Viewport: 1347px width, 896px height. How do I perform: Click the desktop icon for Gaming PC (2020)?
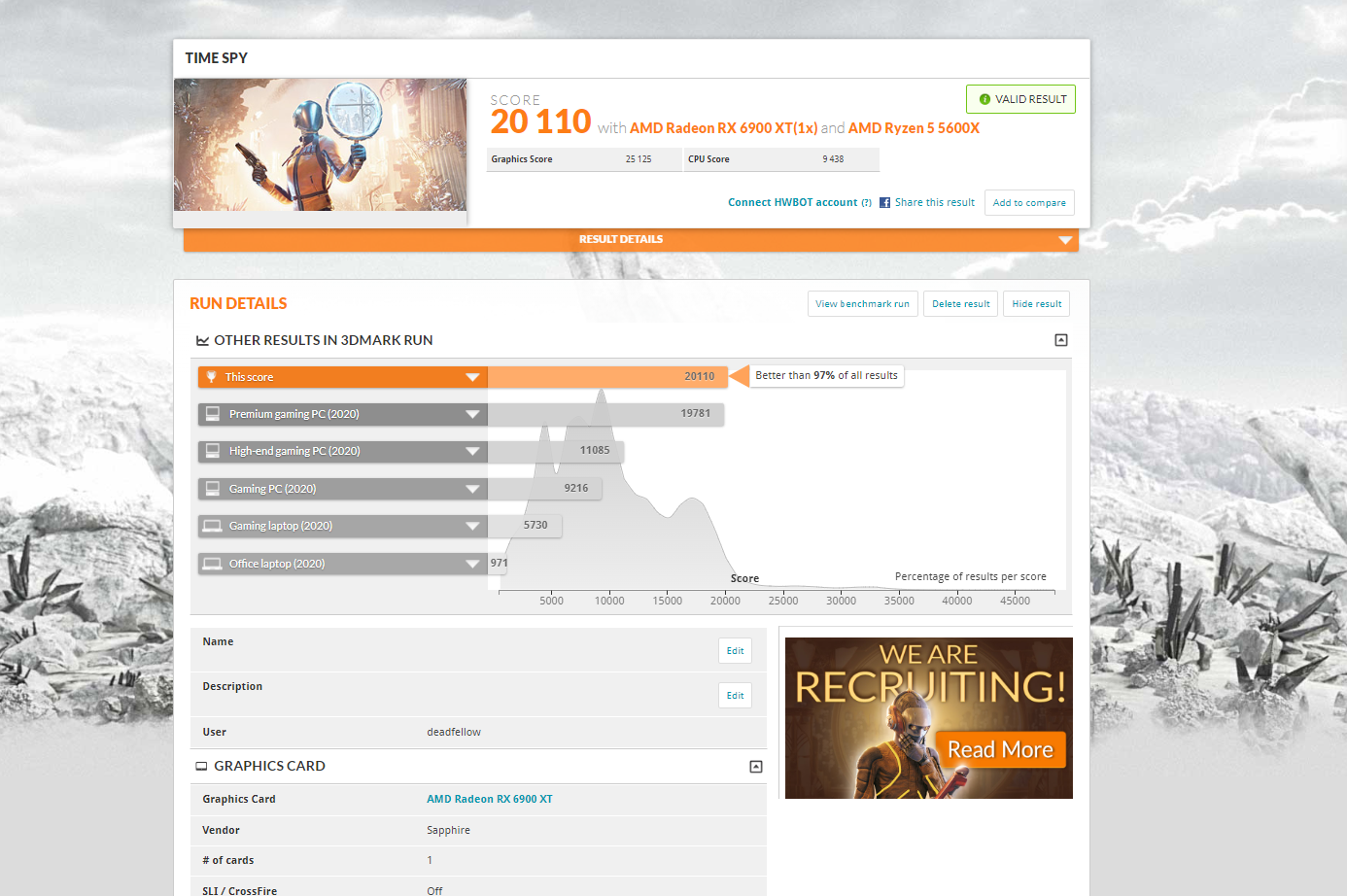(212, 489)
